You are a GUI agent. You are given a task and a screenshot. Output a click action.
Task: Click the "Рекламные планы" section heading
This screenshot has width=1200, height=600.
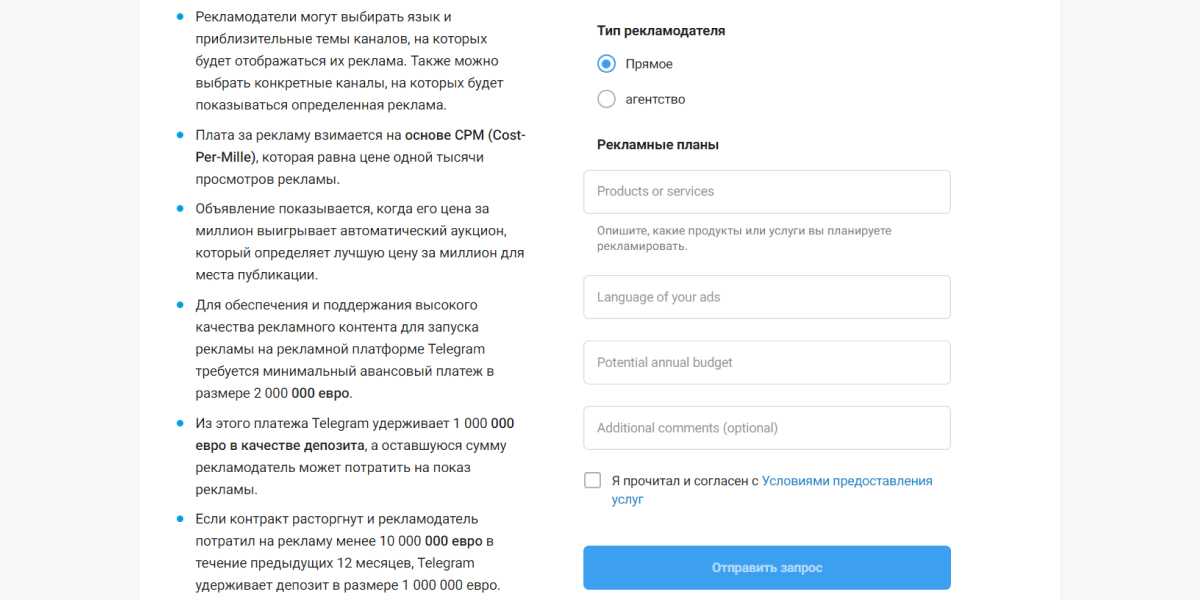click(x=658, y=145)
